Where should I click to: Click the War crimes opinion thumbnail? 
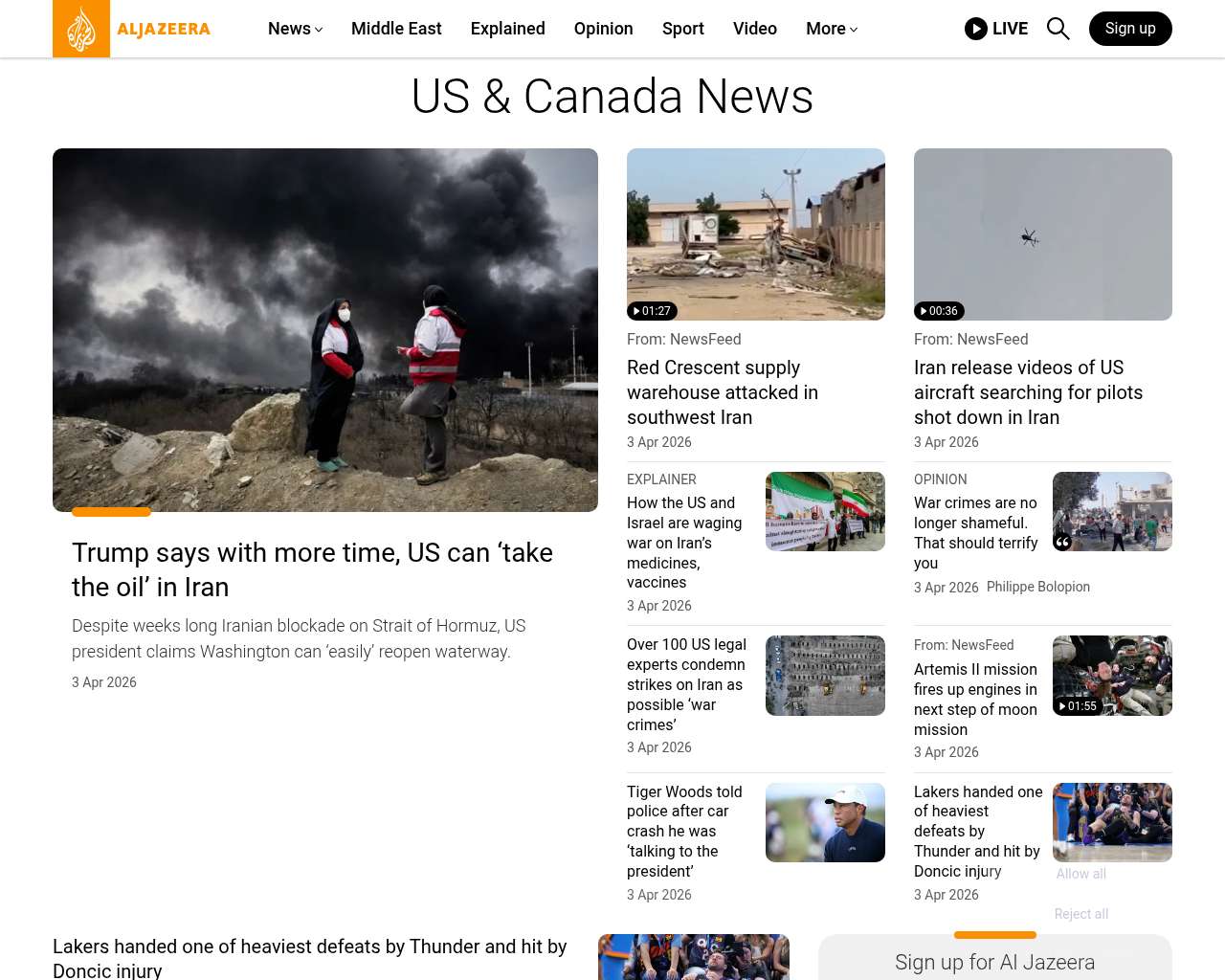tap(1112, 512)
